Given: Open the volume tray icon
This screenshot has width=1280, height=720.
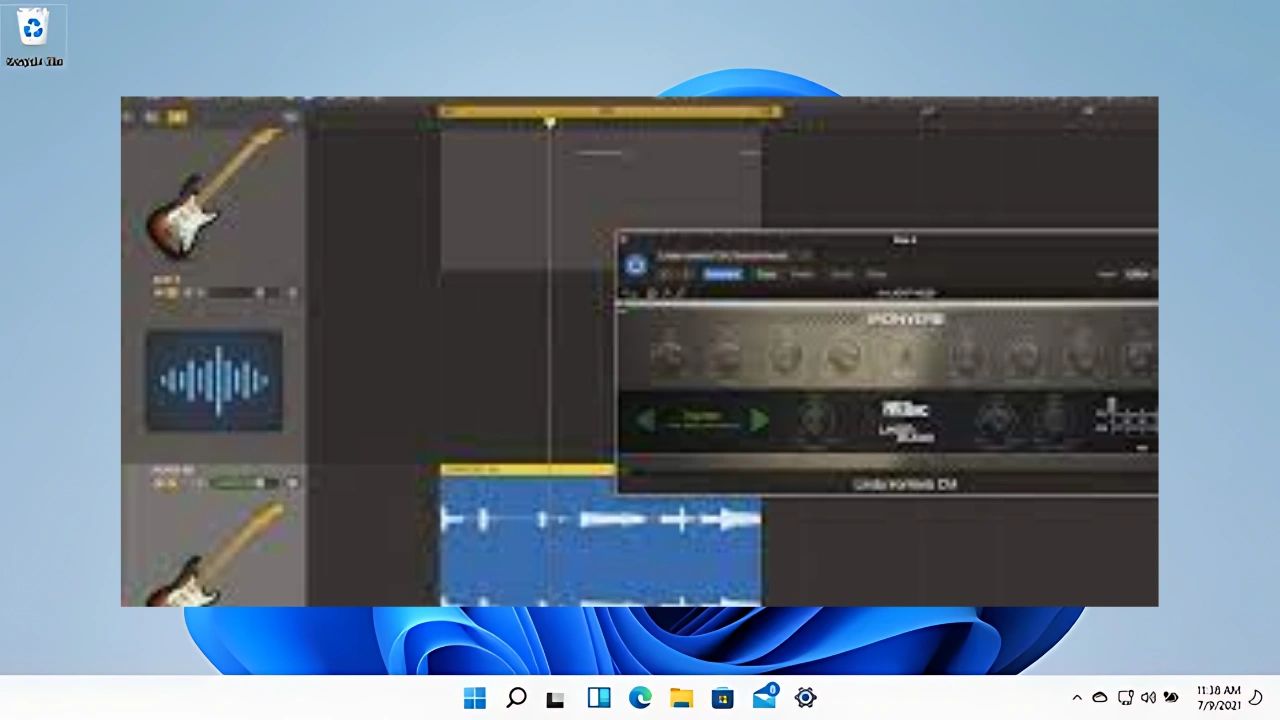Looking at the screenshot, I should (x=1148, y=698).
